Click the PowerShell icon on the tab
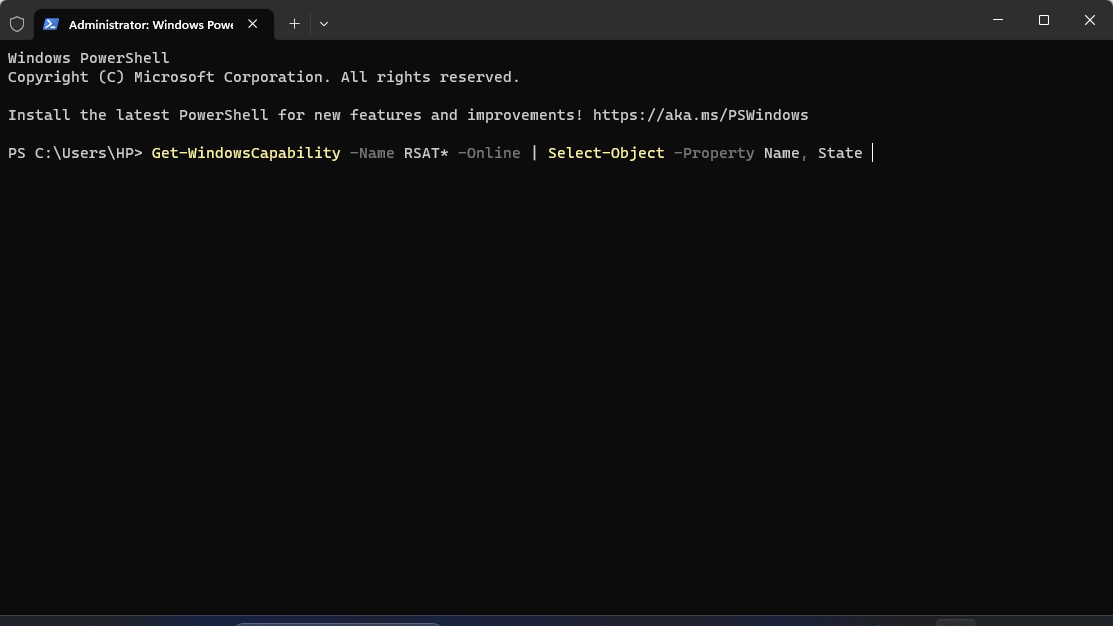 (x=50, y=24)
